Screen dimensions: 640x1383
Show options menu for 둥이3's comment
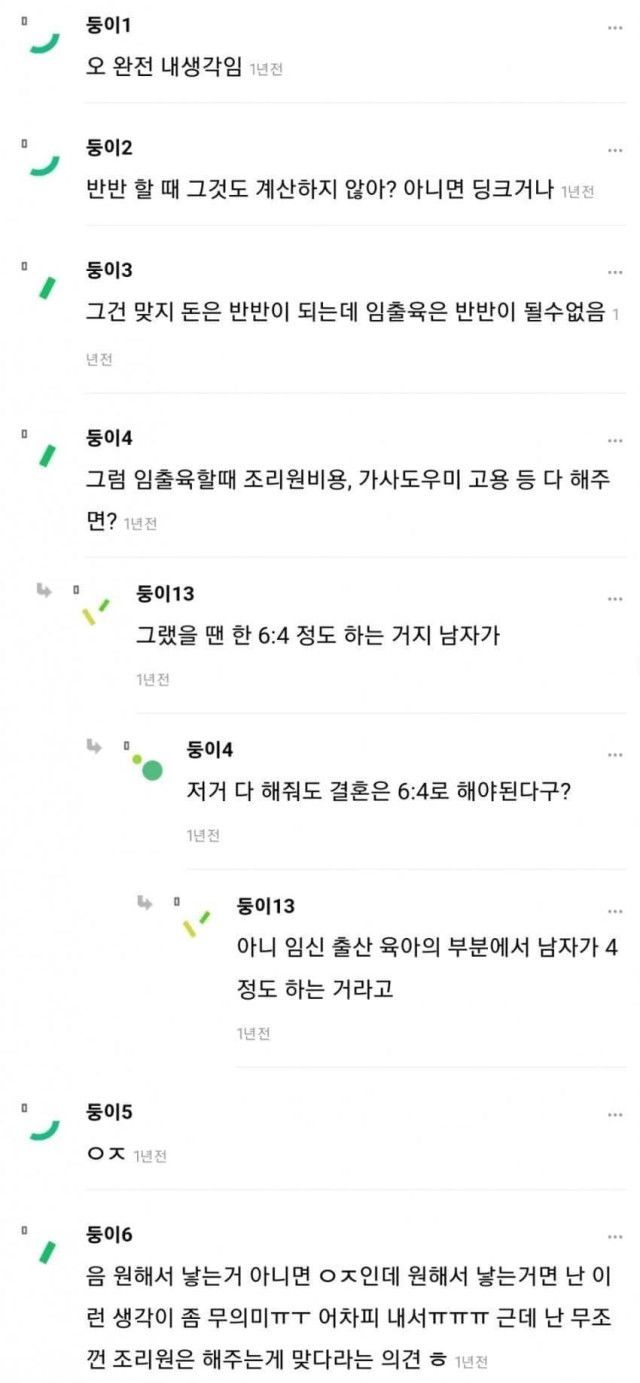pyautogui.click(x=615, y=272)
